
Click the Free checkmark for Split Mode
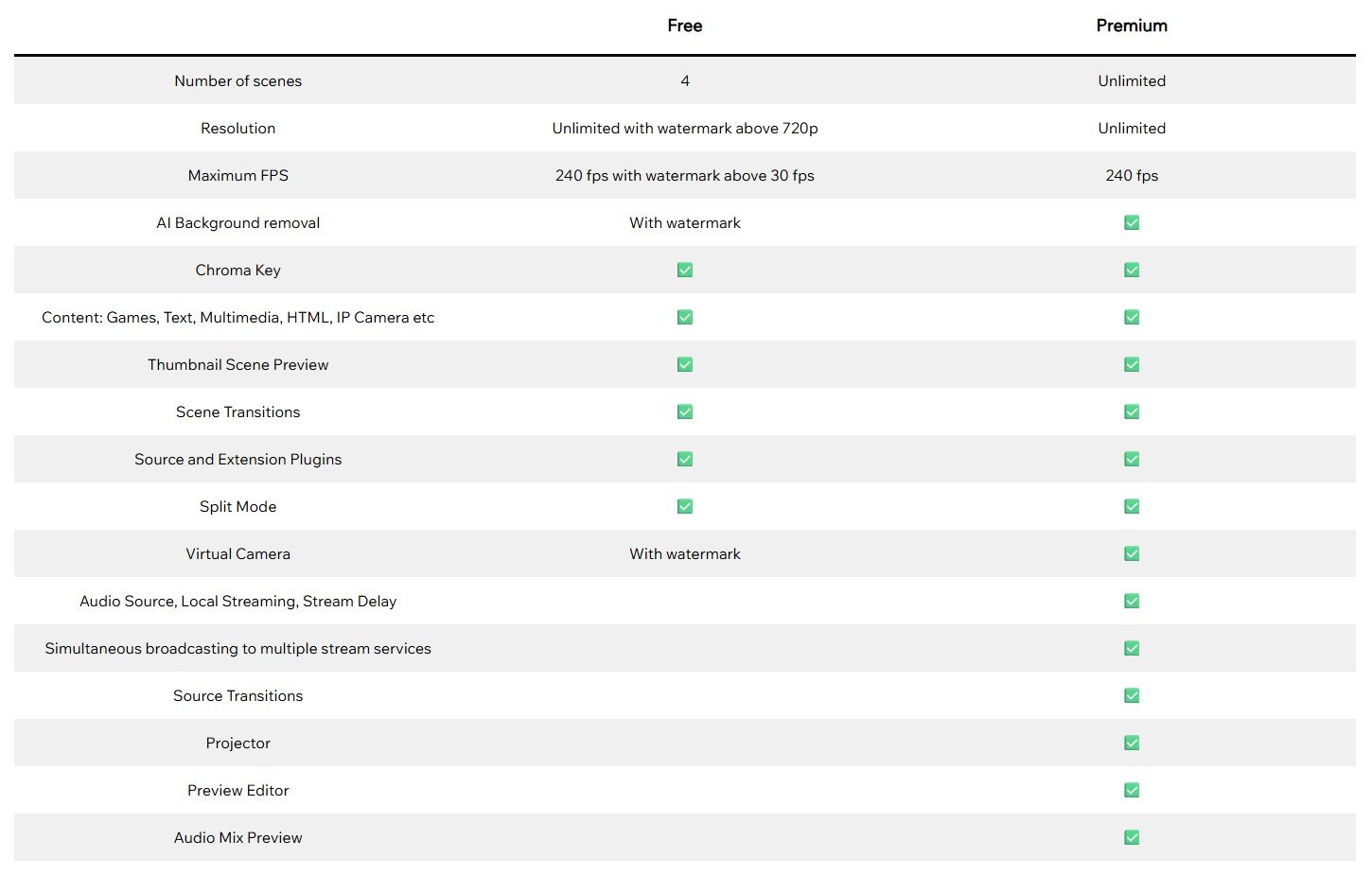pos(685,507)
